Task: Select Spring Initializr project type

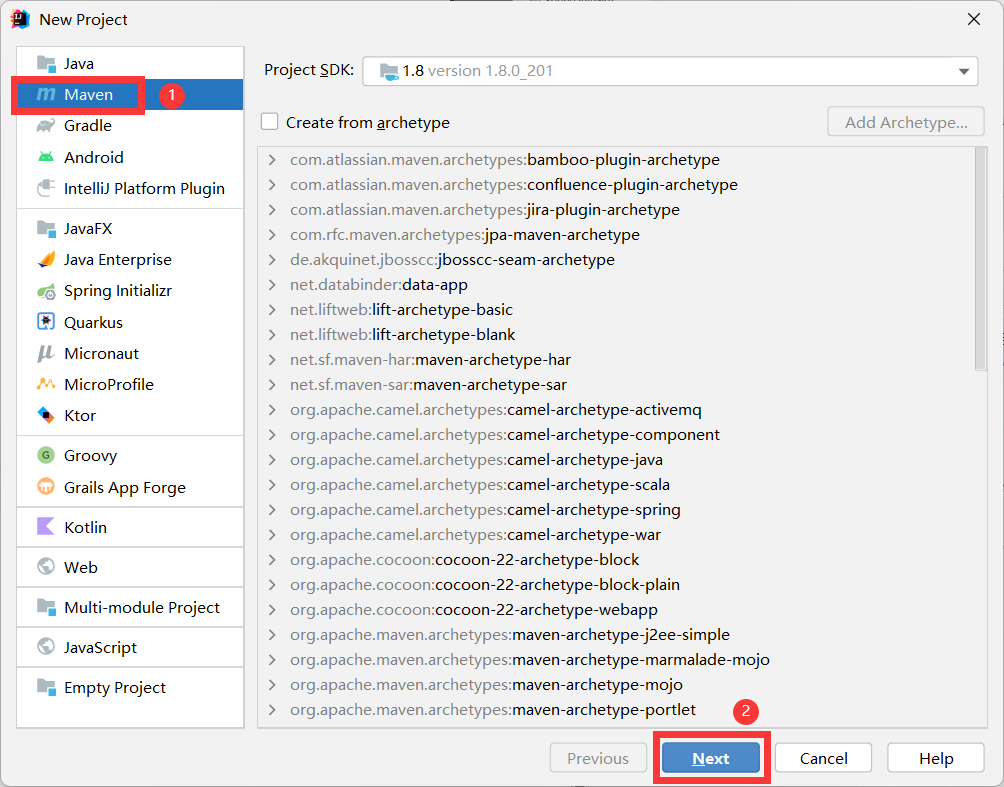Action: (130, 291)
